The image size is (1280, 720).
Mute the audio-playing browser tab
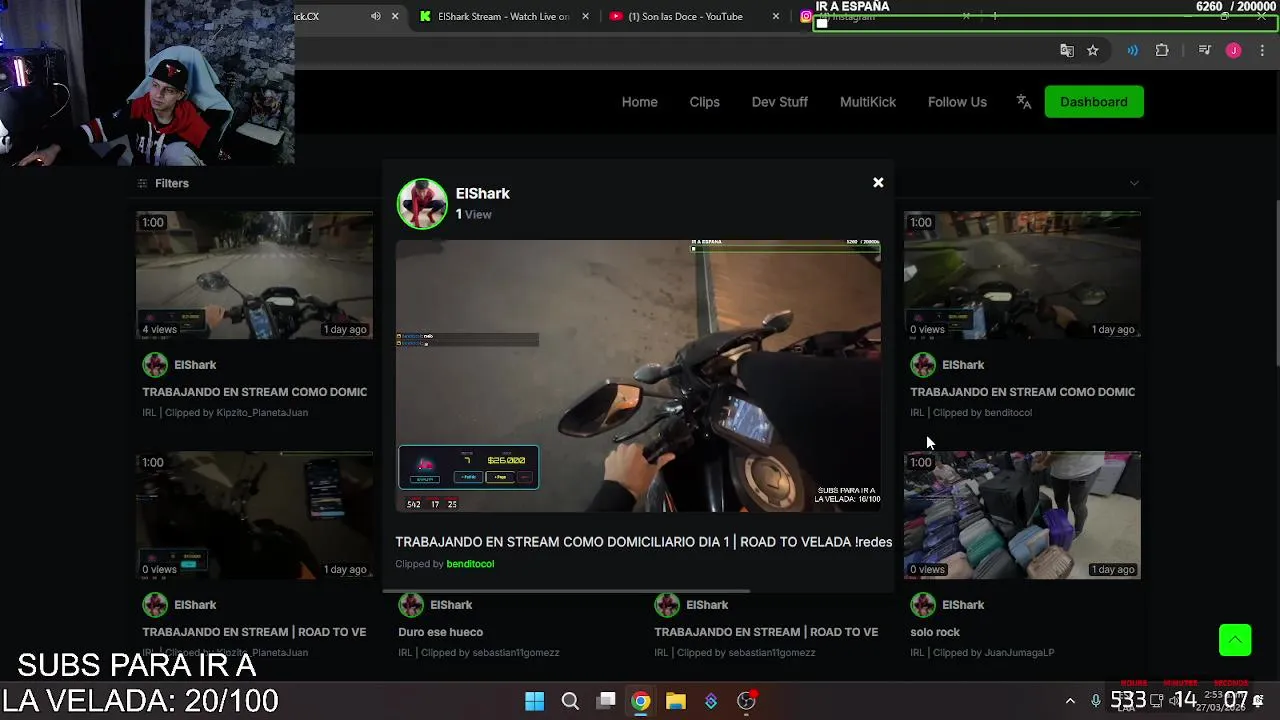[376, 16]
